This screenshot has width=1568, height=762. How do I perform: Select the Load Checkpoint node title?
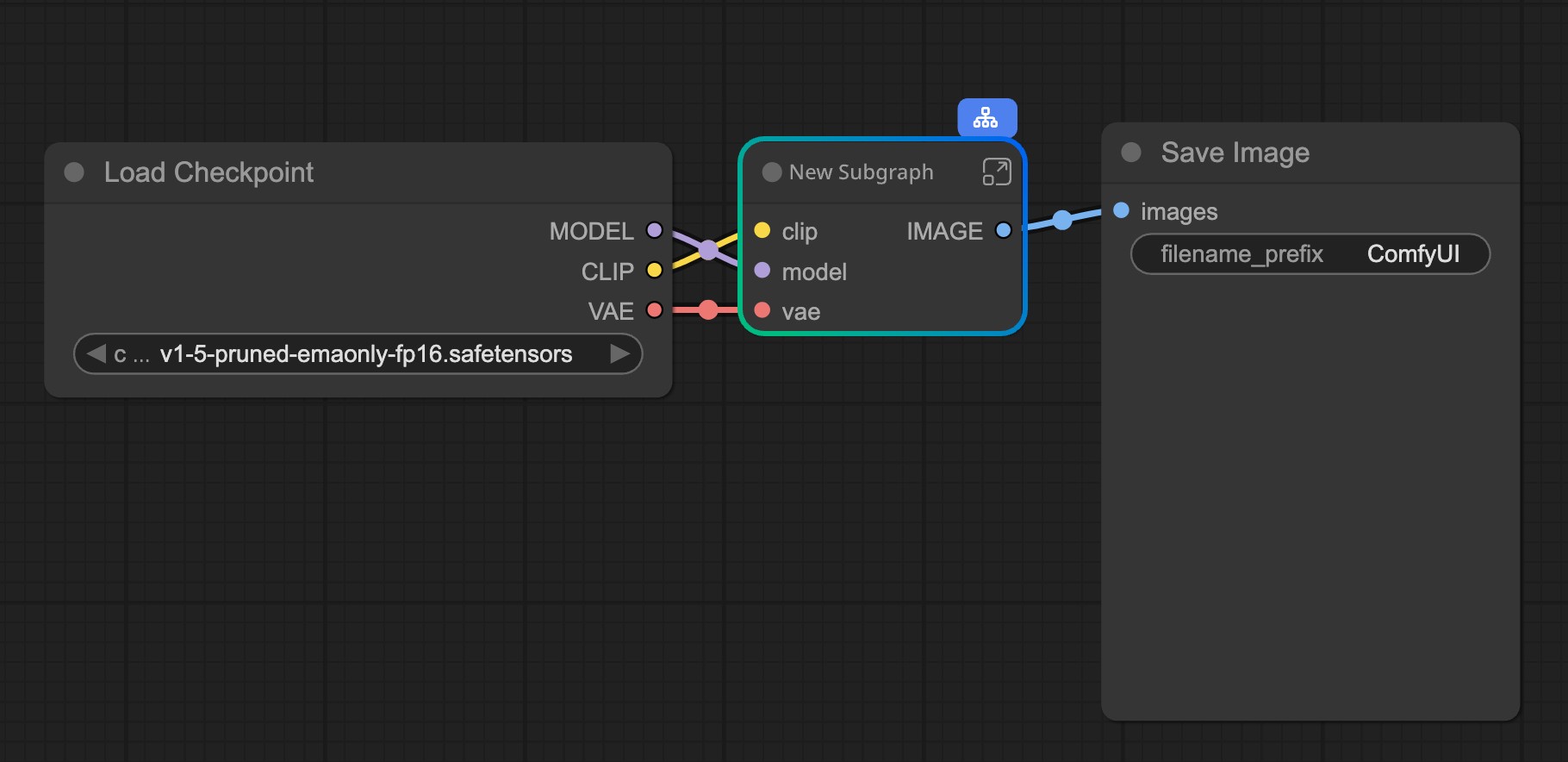pyautogui.click(x=208, y=172)
